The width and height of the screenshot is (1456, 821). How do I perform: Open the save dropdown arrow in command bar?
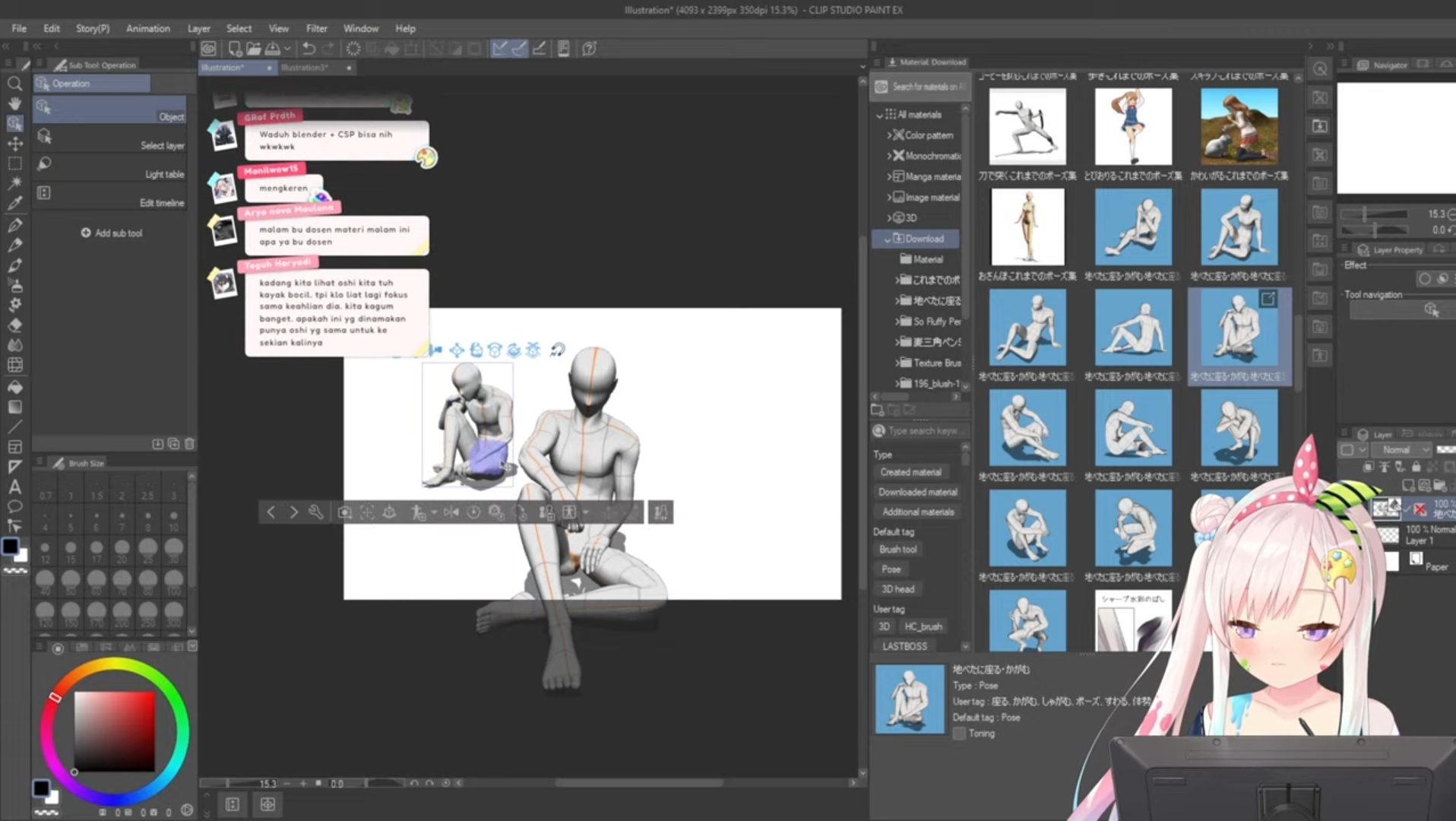pos(287,49)
